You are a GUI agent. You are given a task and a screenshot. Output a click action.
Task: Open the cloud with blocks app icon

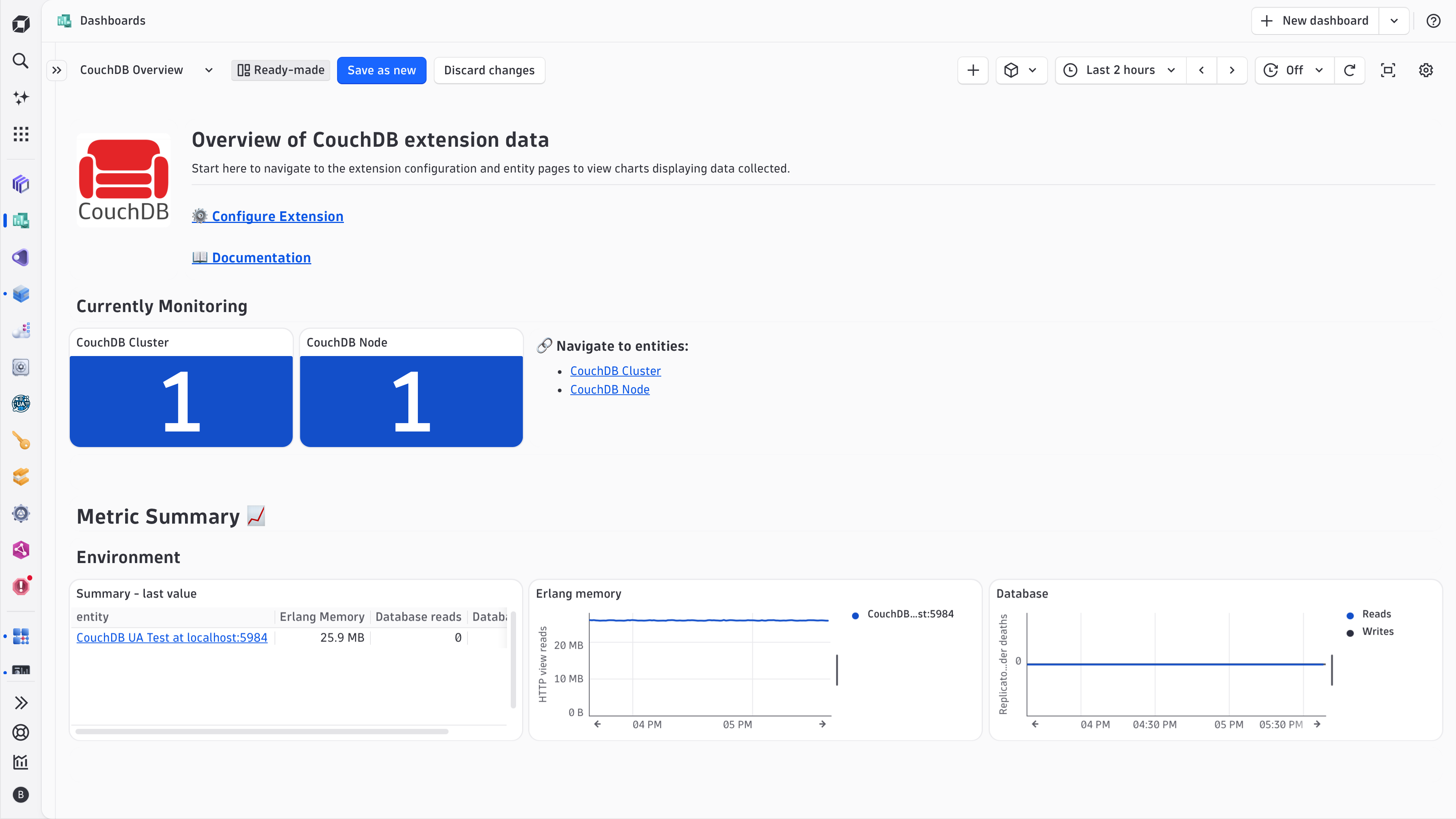point(21,331)
